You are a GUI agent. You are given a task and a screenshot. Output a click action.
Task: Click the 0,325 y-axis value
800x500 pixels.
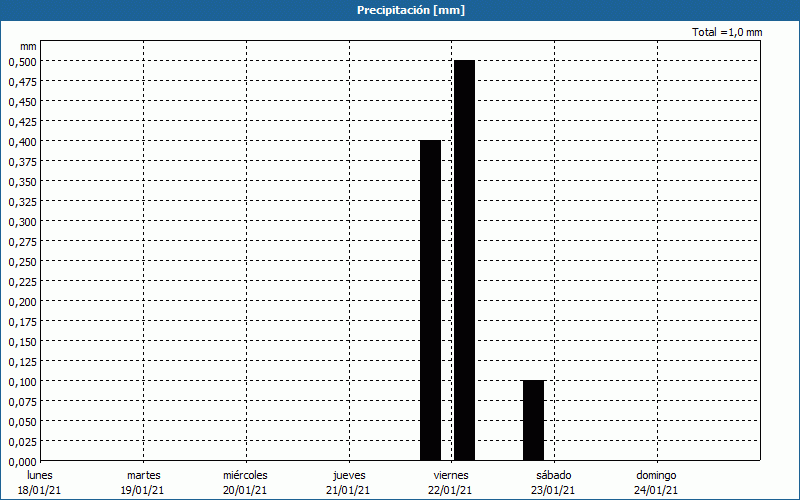tap(23, 202)
